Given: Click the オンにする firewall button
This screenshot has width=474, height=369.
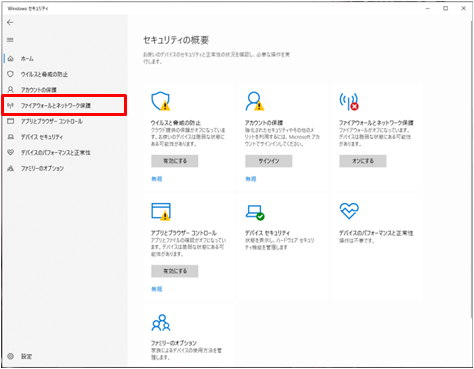Looking at the screenshot, I should 363,161.
